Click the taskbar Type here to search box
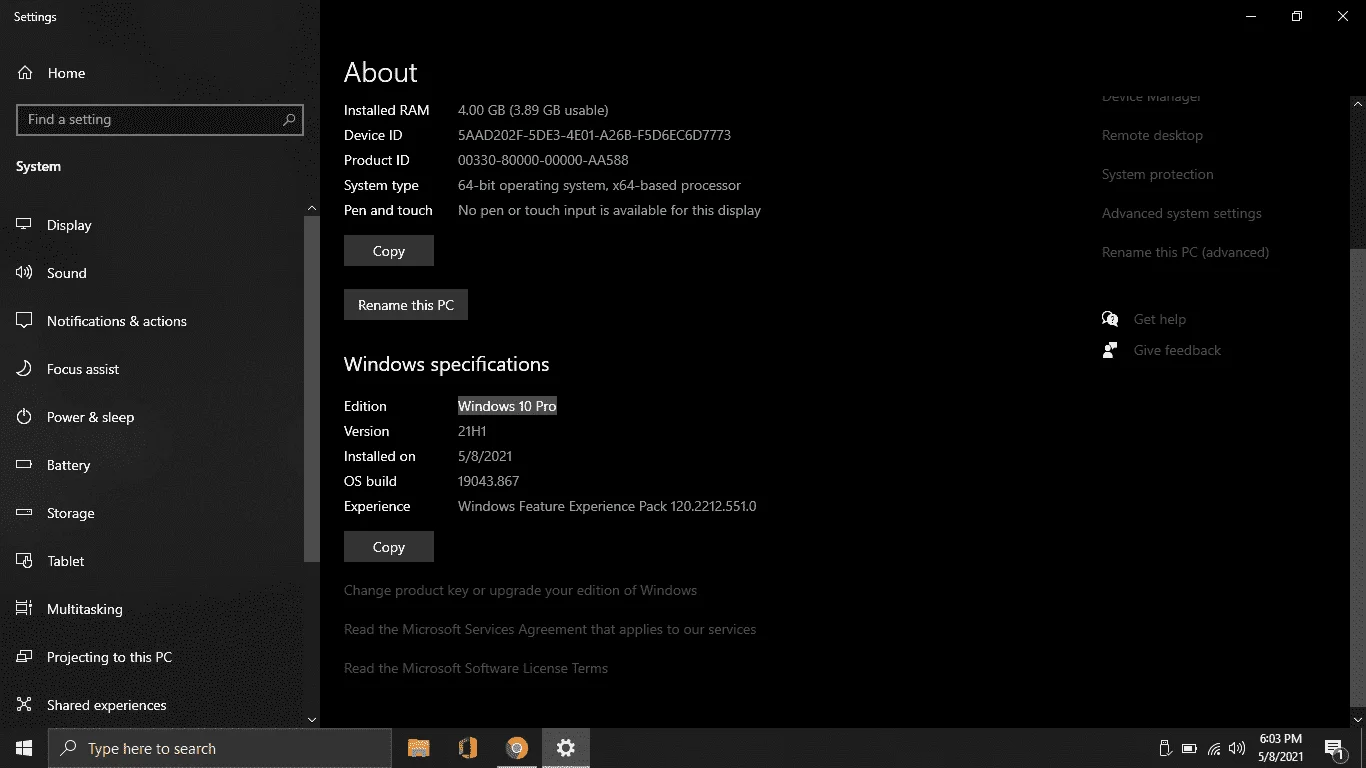Image resolution: width=1366 pixels, height=768 pixels. coord(220,748)
